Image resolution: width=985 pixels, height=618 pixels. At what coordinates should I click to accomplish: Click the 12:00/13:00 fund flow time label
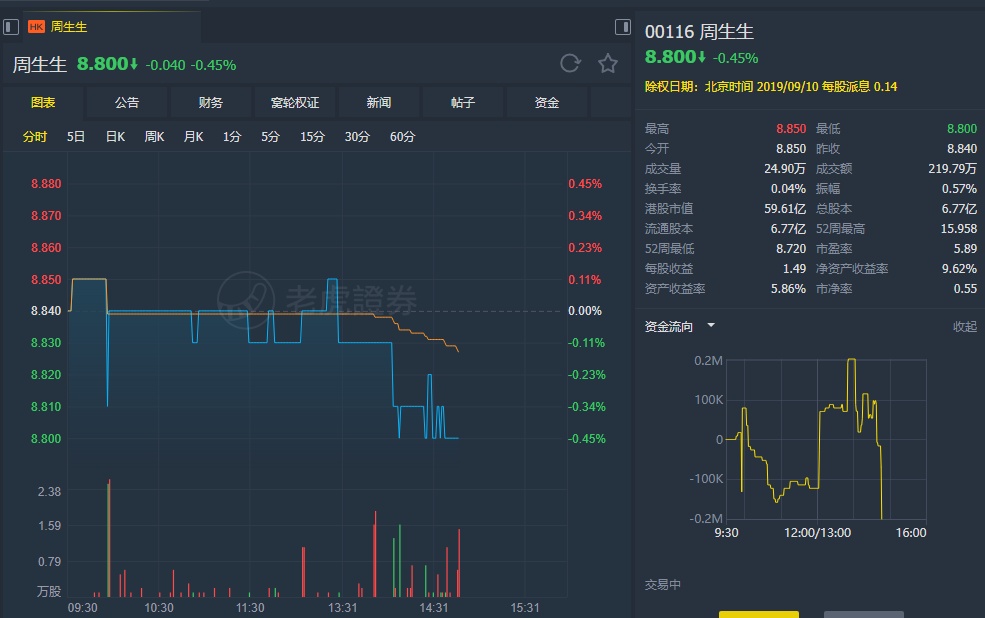(x=817, y=533)
